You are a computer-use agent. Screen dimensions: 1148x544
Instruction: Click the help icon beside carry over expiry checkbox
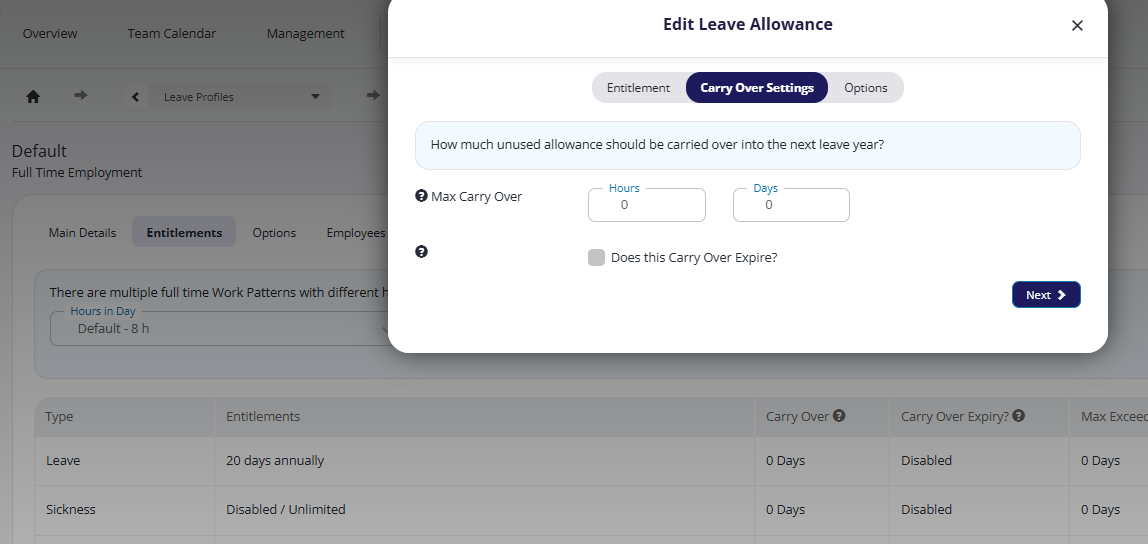point(421,252)
